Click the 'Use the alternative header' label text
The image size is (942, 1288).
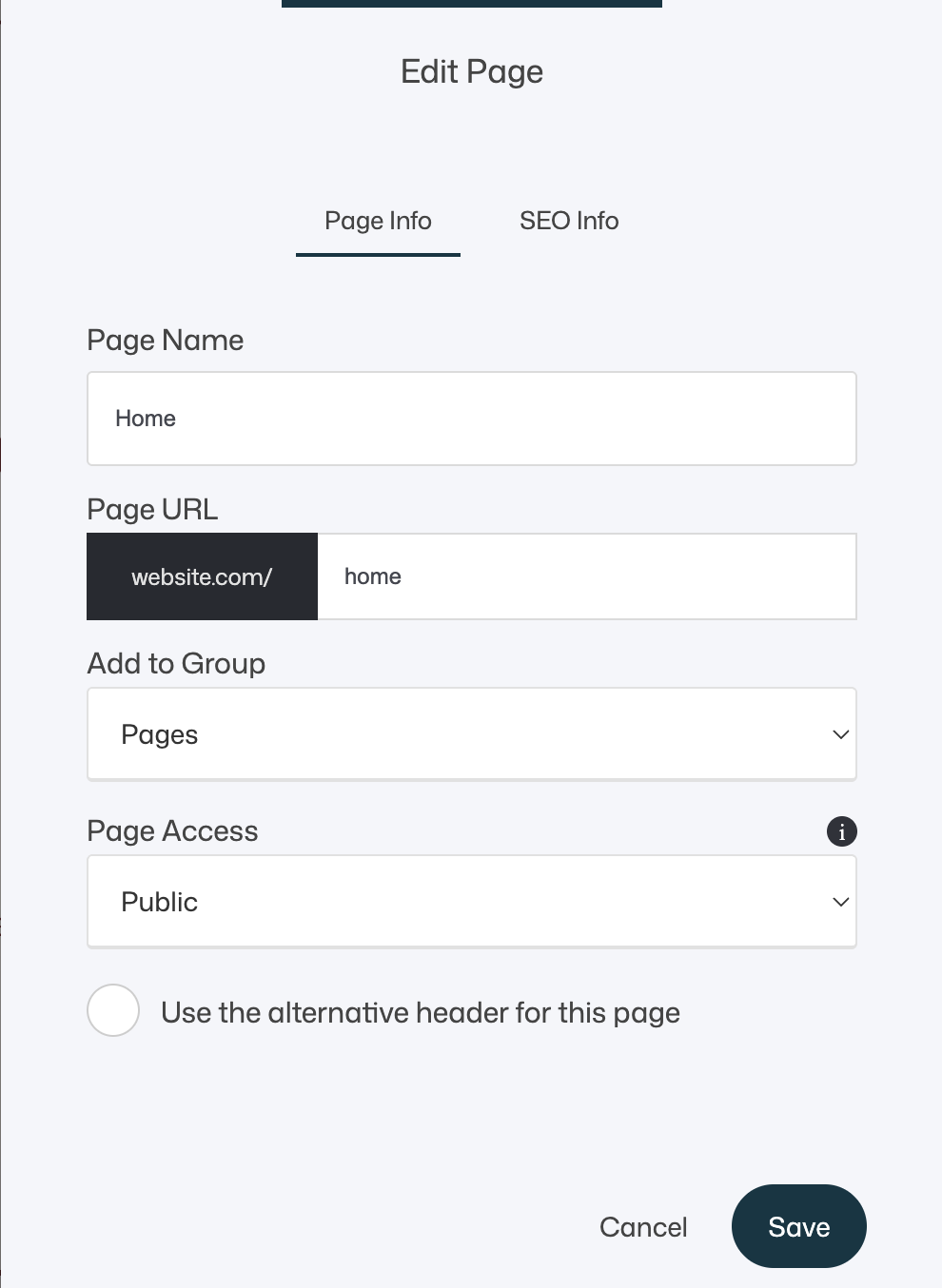(421, 1013)
